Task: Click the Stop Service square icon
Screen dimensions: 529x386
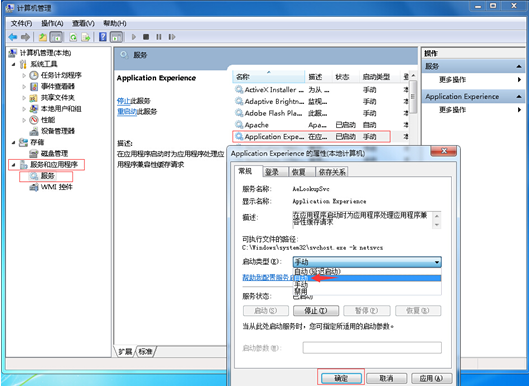Action: pos(146,37)
